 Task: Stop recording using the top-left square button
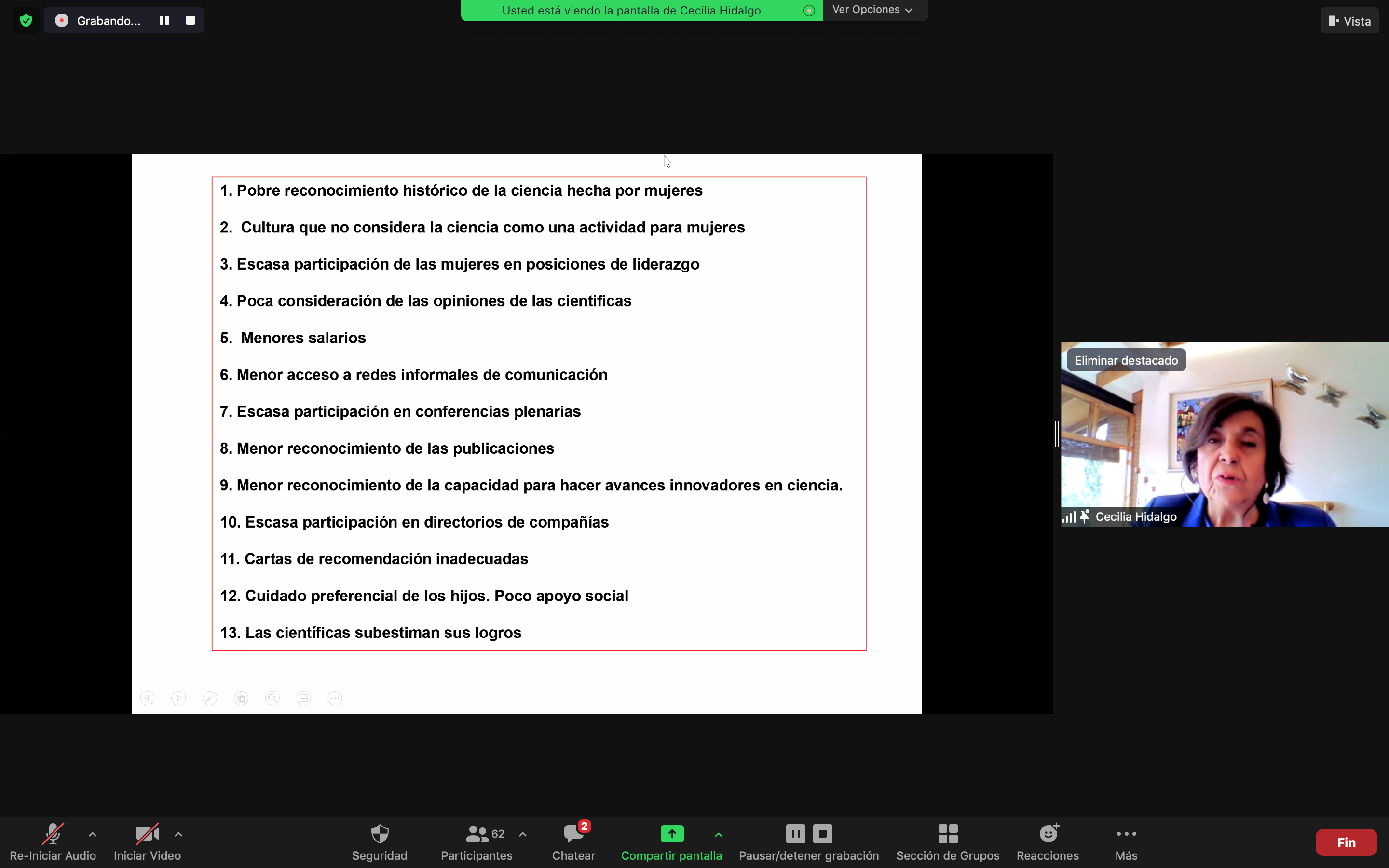191,21
